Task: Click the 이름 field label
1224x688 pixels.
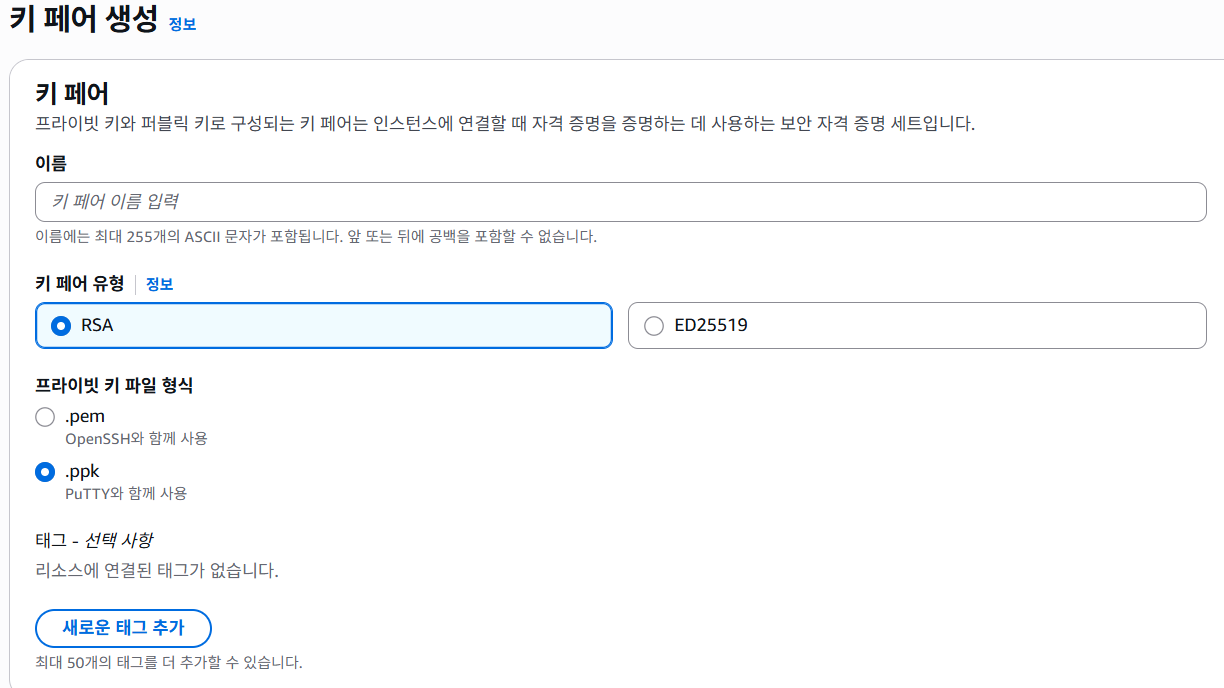Action: click(51, 163)
